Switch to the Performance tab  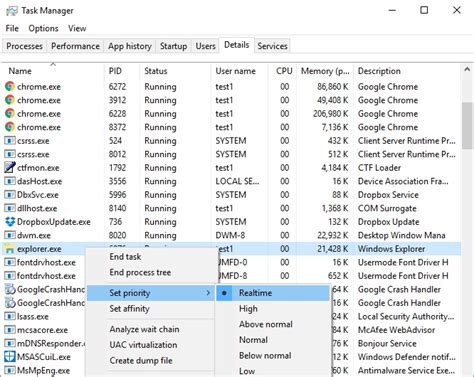[x=75, y=46]
